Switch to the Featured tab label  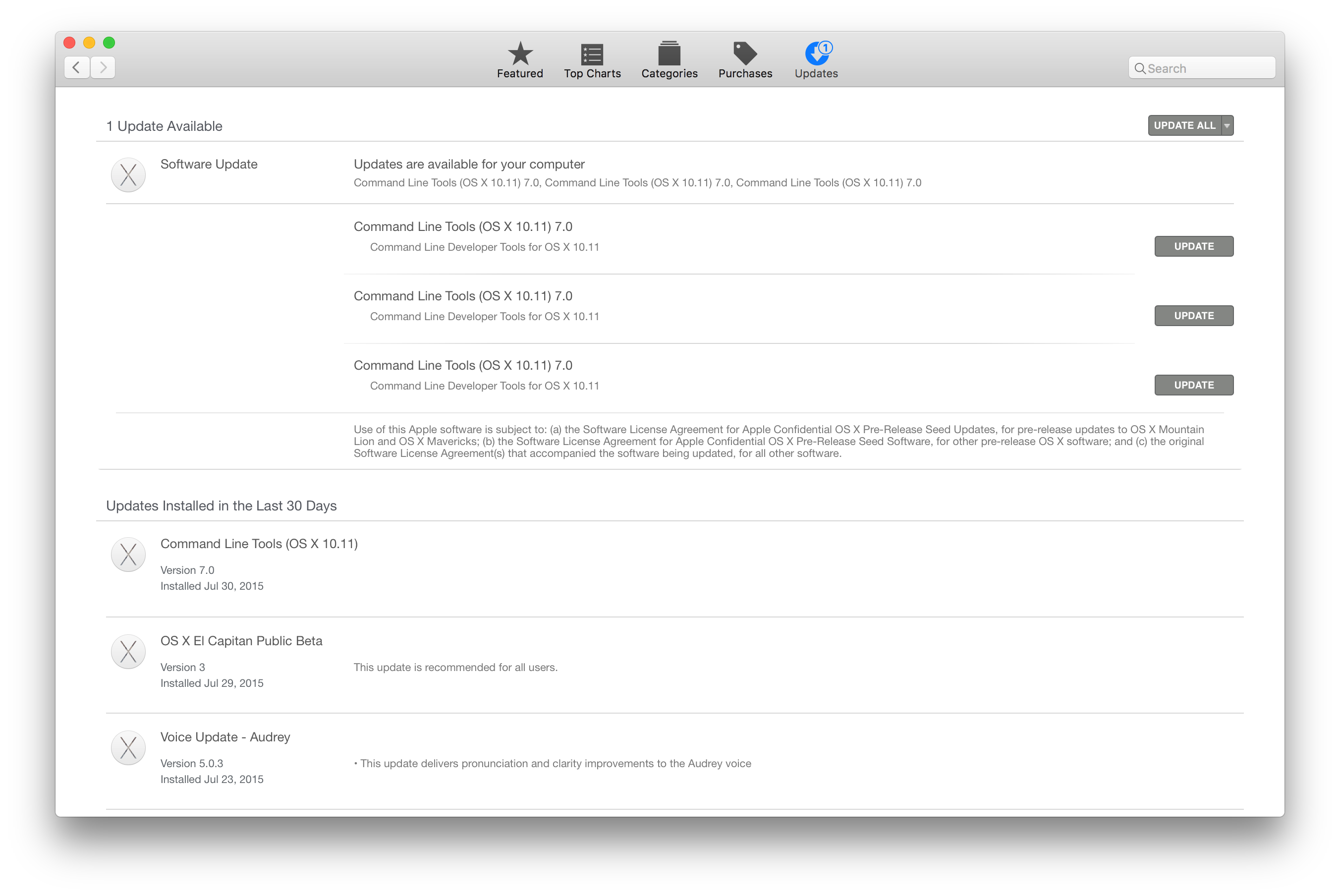coord(520,74)
